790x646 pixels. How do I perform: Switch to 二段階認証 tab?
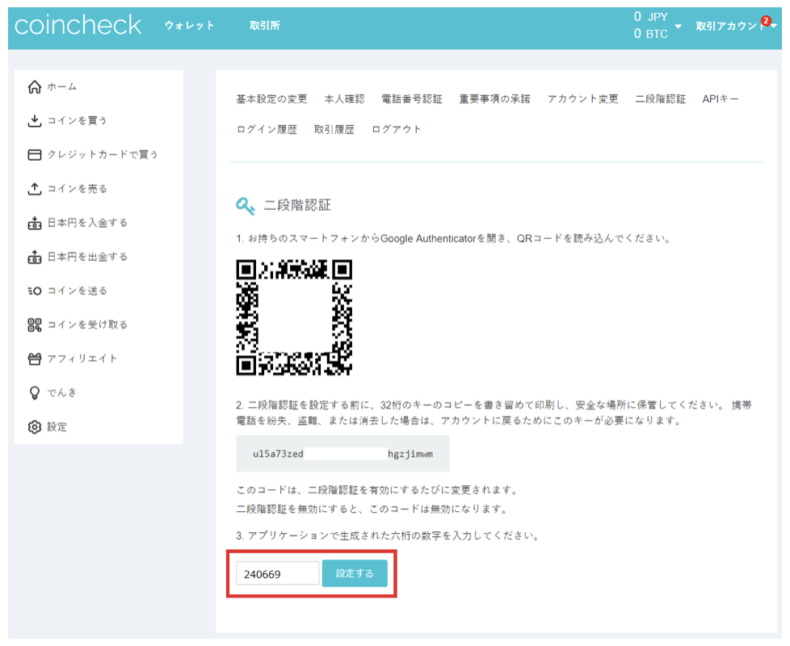coord(661,99)
